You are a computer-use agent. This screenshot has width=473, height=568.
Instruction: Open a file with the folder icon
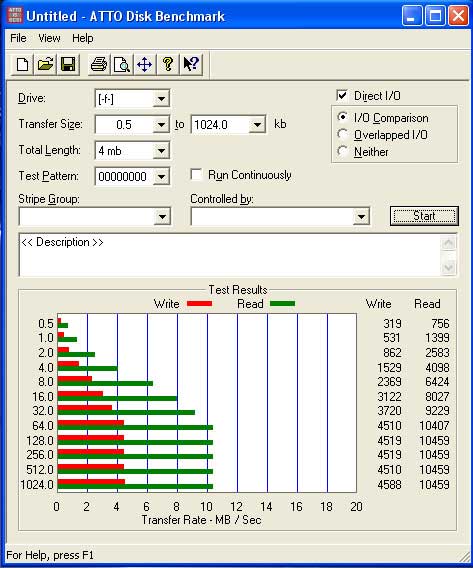45,64
